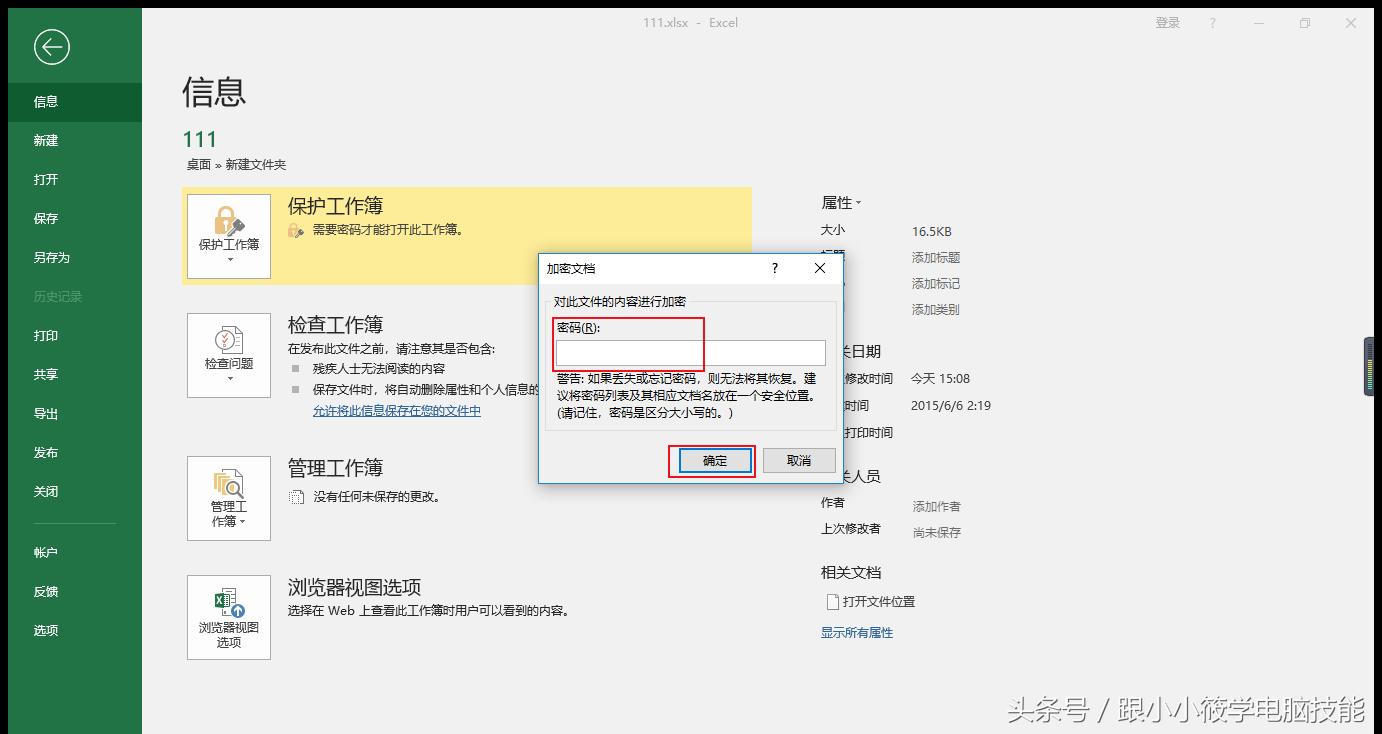Screen dimensions: 1382x734
Task: Open the 选项 menu entry
Action: pyautogui.click(x=45, y=630)
